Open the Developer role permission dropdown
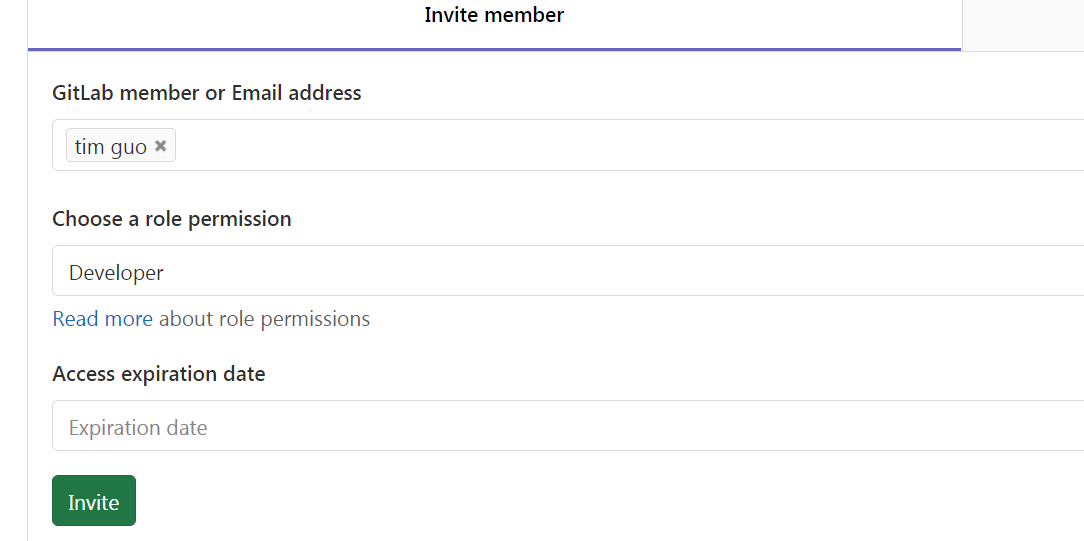The height and width of the screenshot is (541, 1084). click(568, 271)
